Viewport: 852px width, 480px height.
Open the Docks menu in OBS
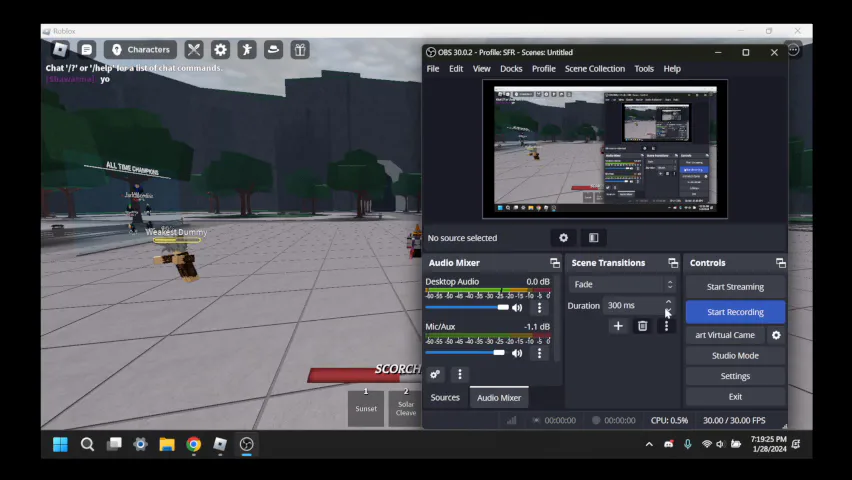pos(511,68)
